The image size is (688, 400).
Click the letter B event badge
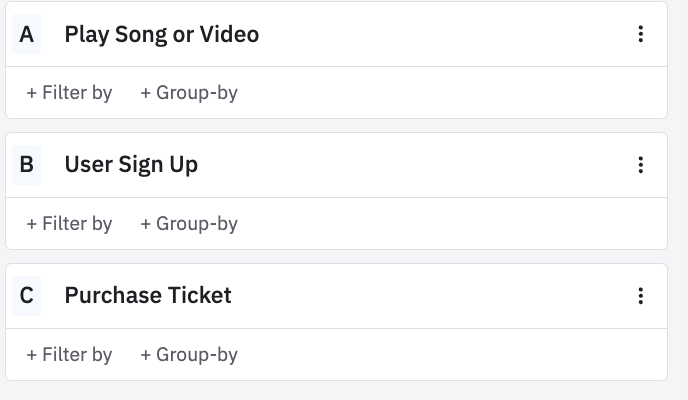pyautogui.click(x=27, y=165)
